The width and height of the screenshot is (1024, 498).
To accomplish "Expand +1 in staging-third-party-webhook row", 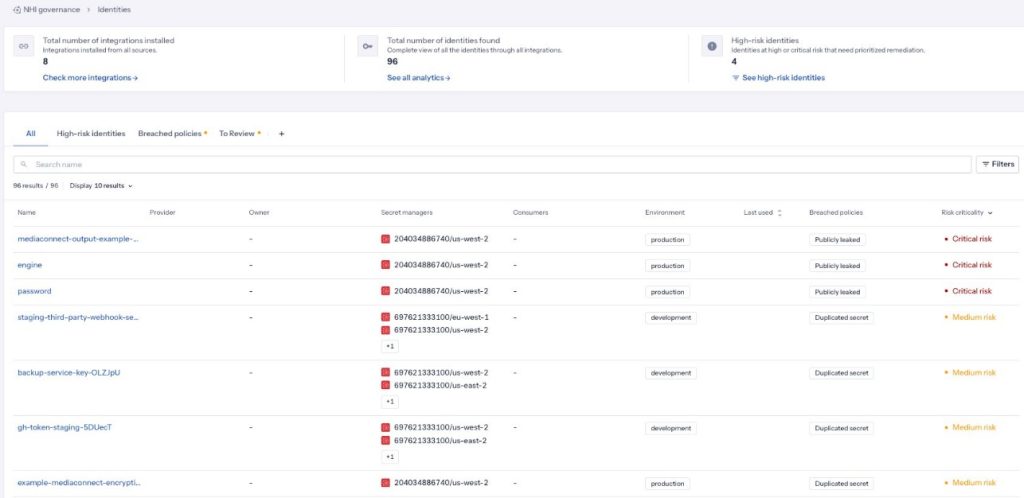I will pyautogui.click(x=390, y=347).
